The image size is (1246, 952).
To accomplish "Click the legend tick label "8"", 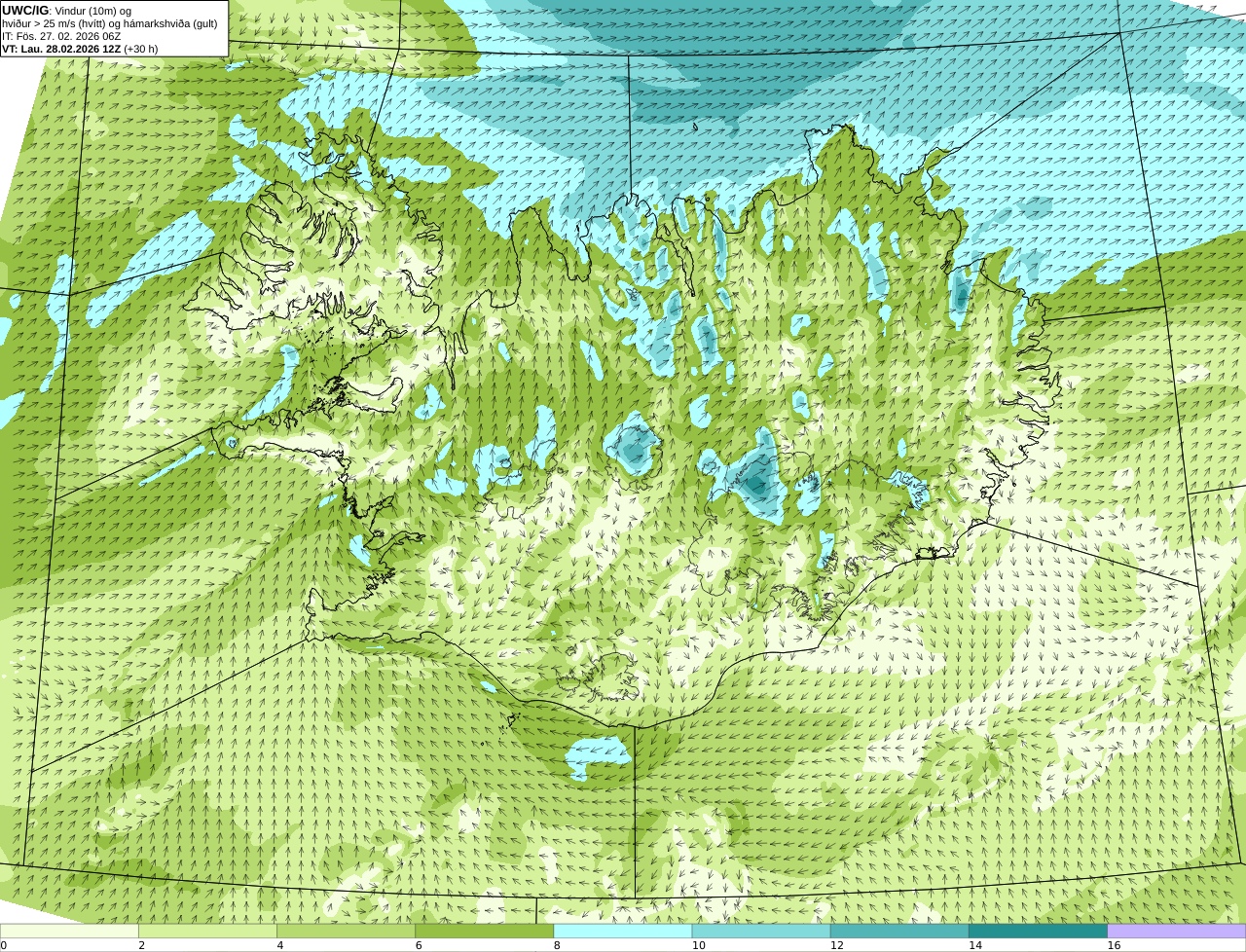I will (557, 945).
